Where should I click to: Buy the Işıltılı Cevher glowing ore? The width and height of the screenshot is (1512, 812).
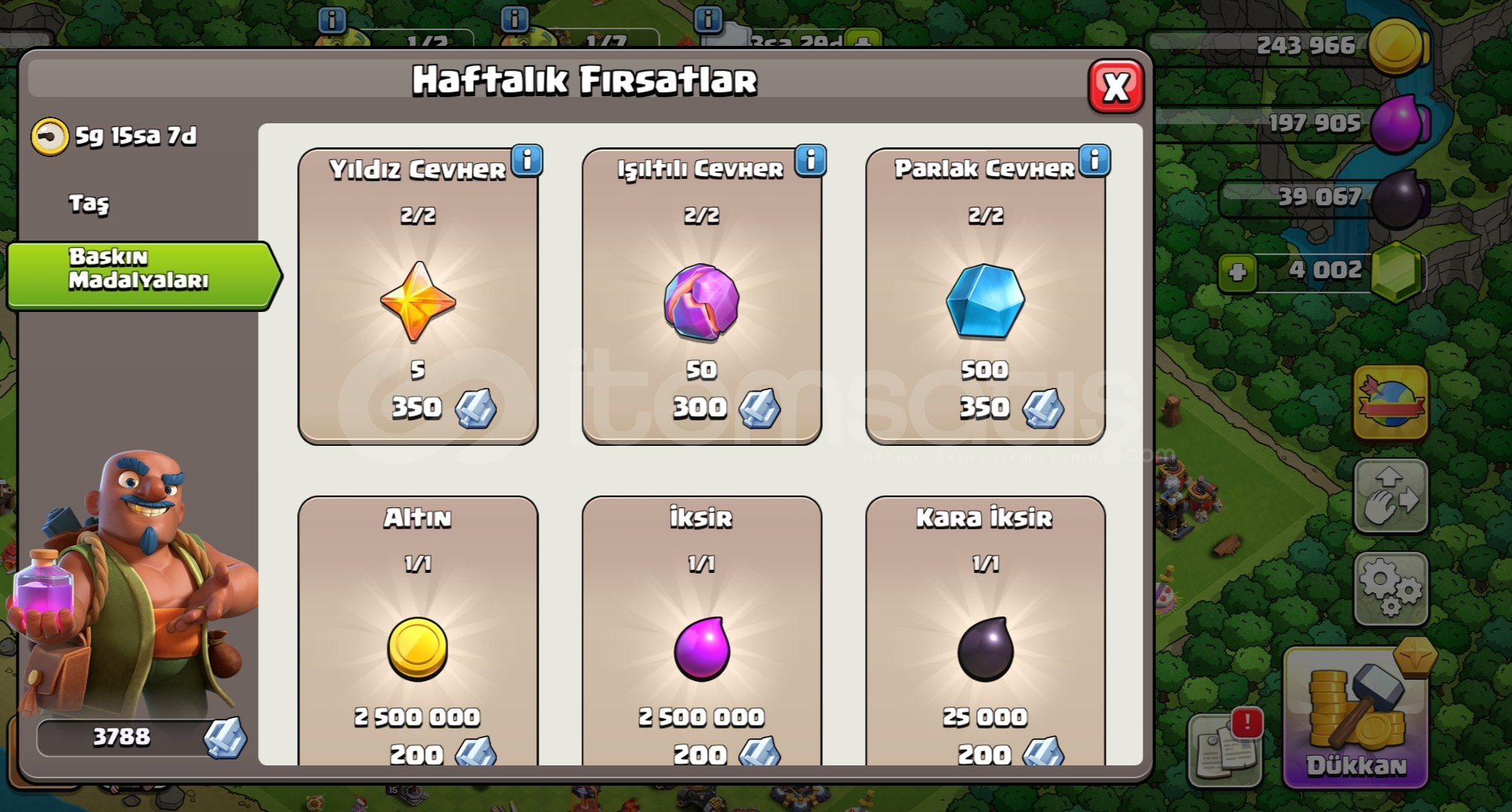702,296
